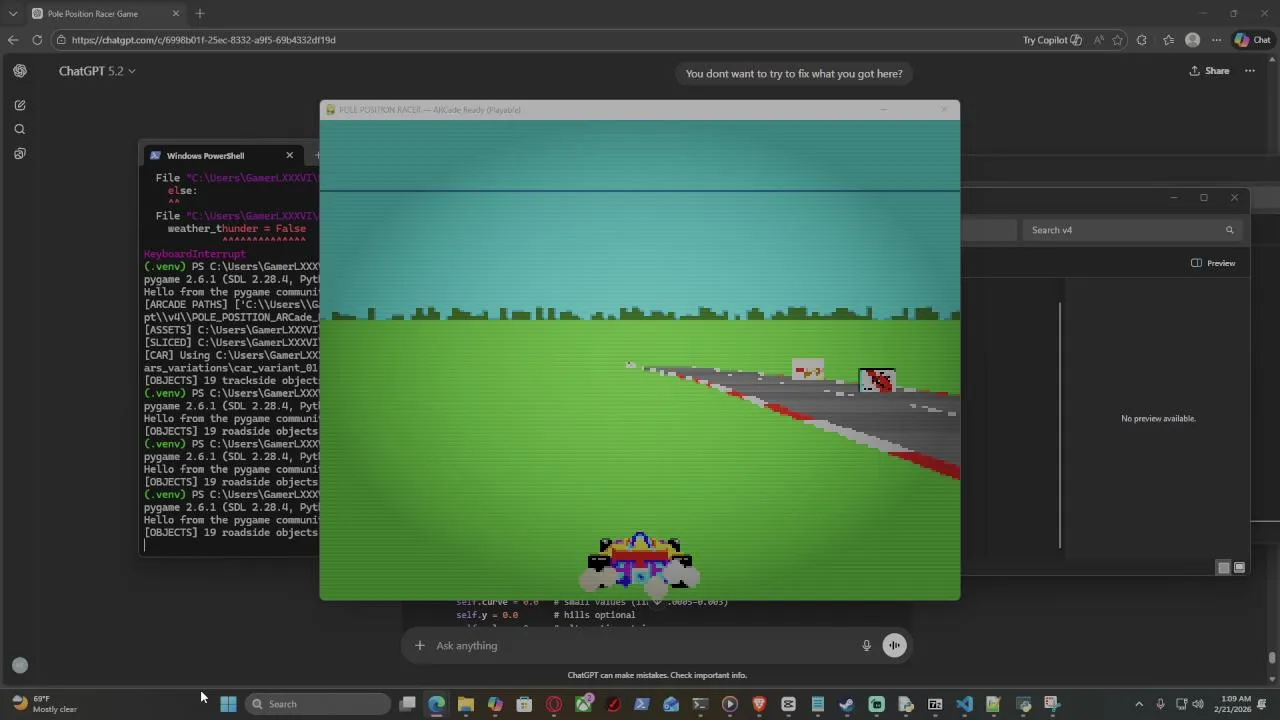Open Windows Start menu
This screenshot has width=1280, height=720.
228,704
